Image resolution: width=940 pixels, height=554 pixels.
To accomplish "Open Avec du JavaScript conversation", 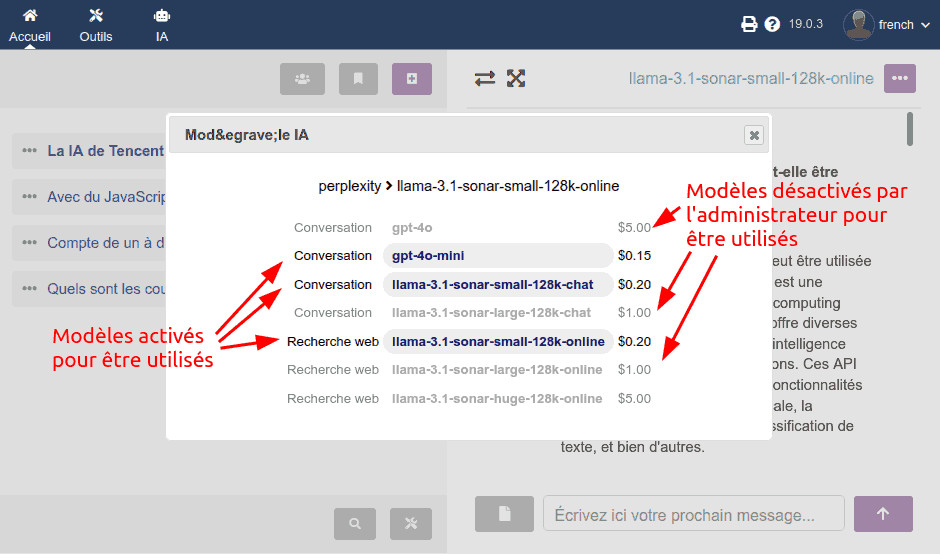I will point(106,197).
